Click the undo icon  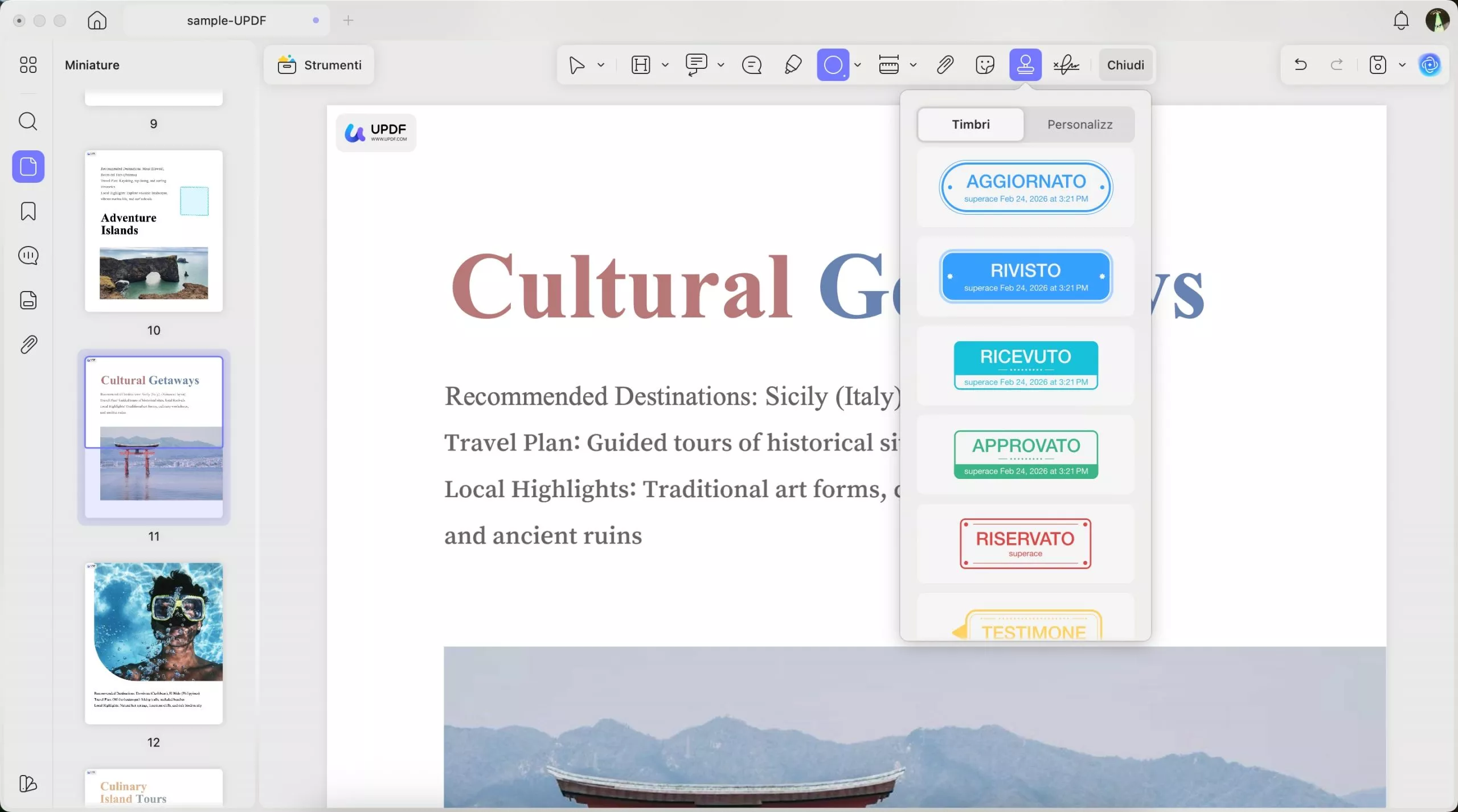[x=1300, y=64]
